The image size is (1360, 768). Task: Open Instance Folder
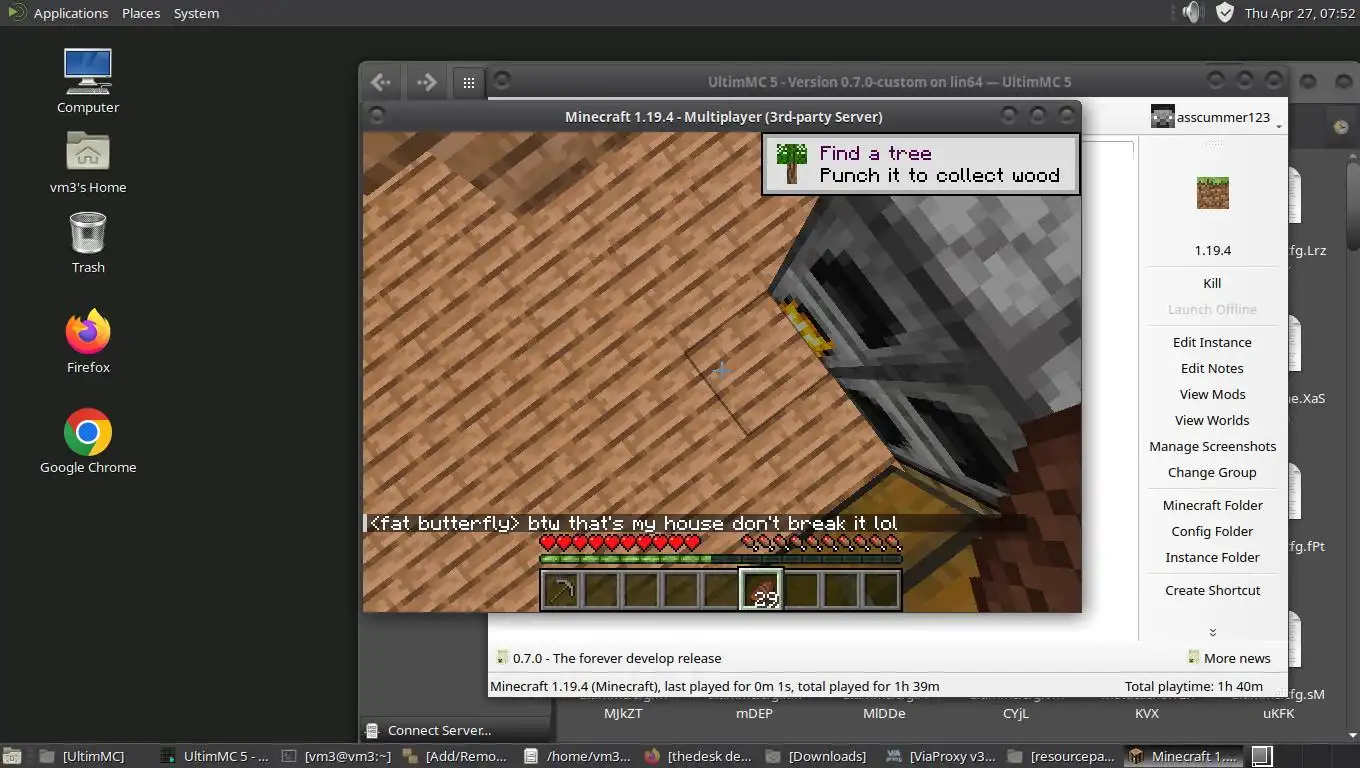(x=1213, y=557)
